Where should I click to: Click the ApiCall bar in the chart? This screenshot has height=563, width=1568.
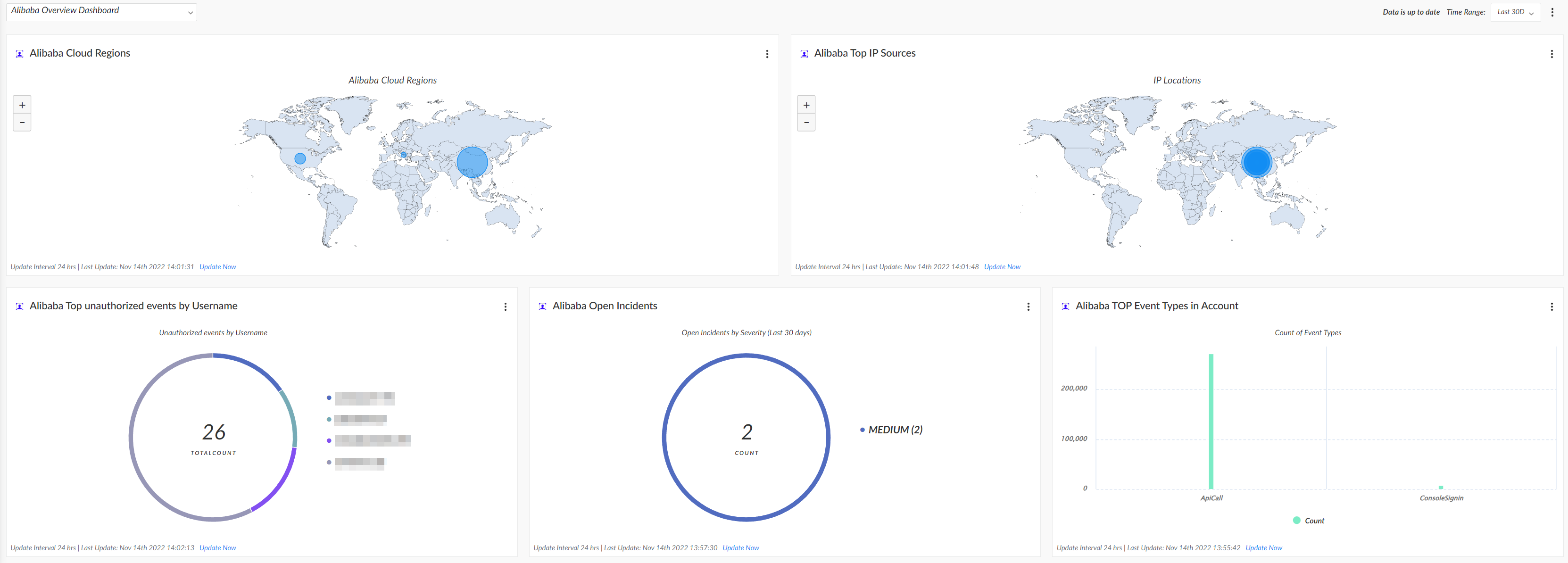coord(1211,421)
